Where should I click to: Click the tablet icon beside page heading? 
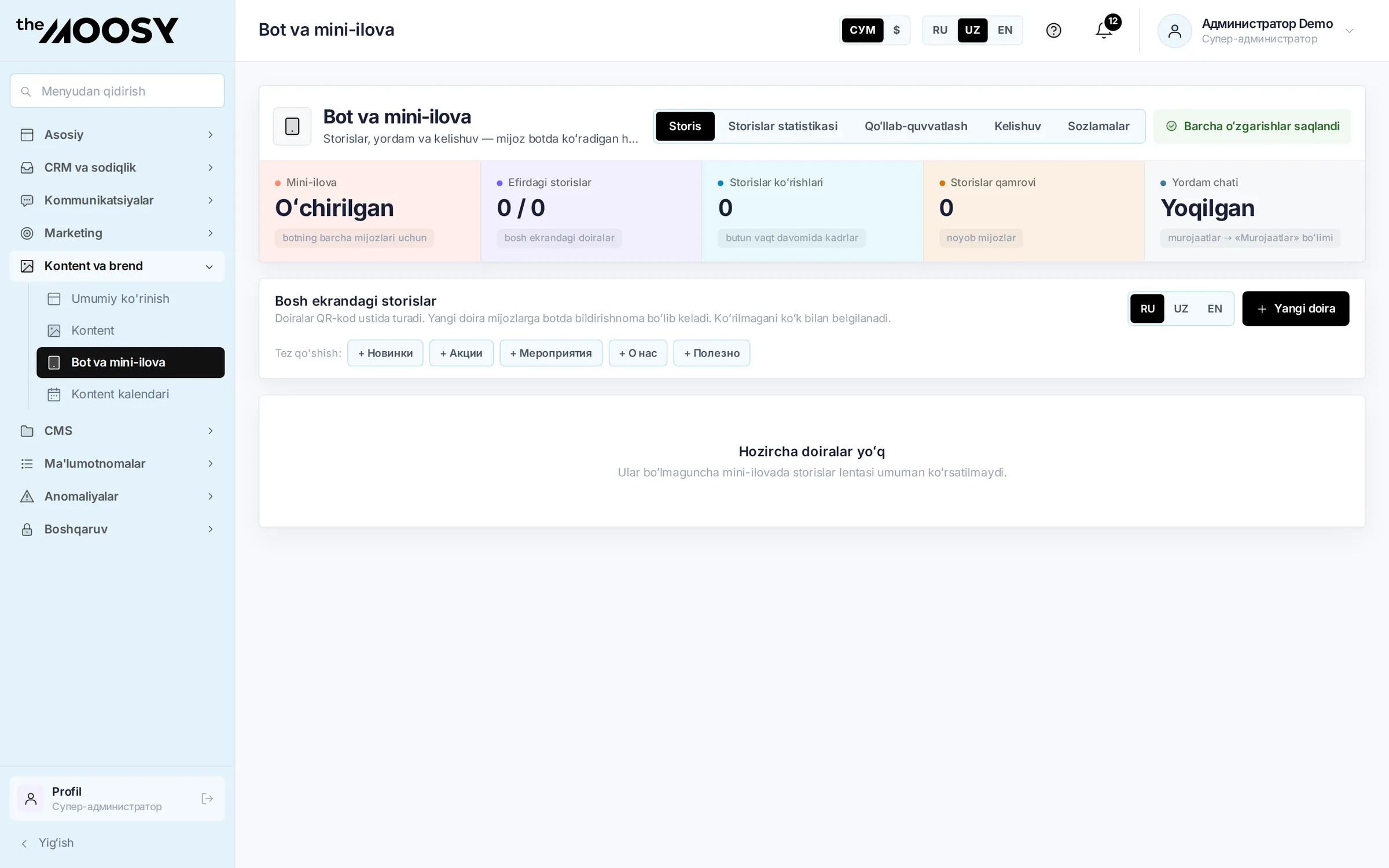(292, 126)
